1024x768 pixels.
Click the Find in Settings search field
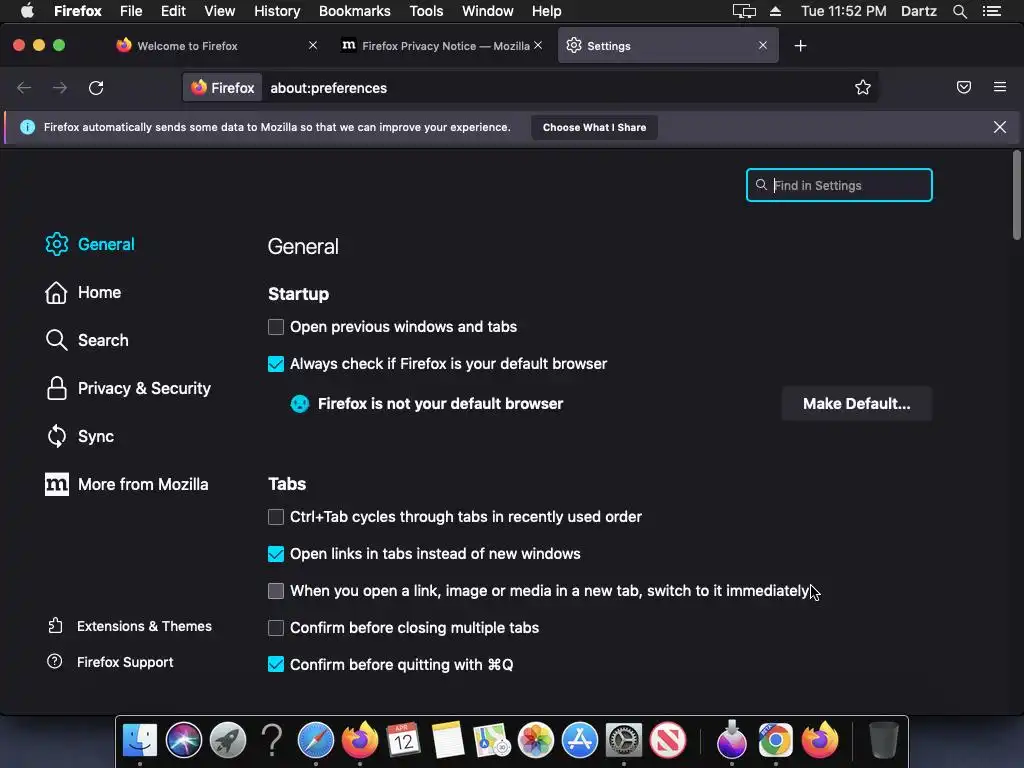[839, 185]
